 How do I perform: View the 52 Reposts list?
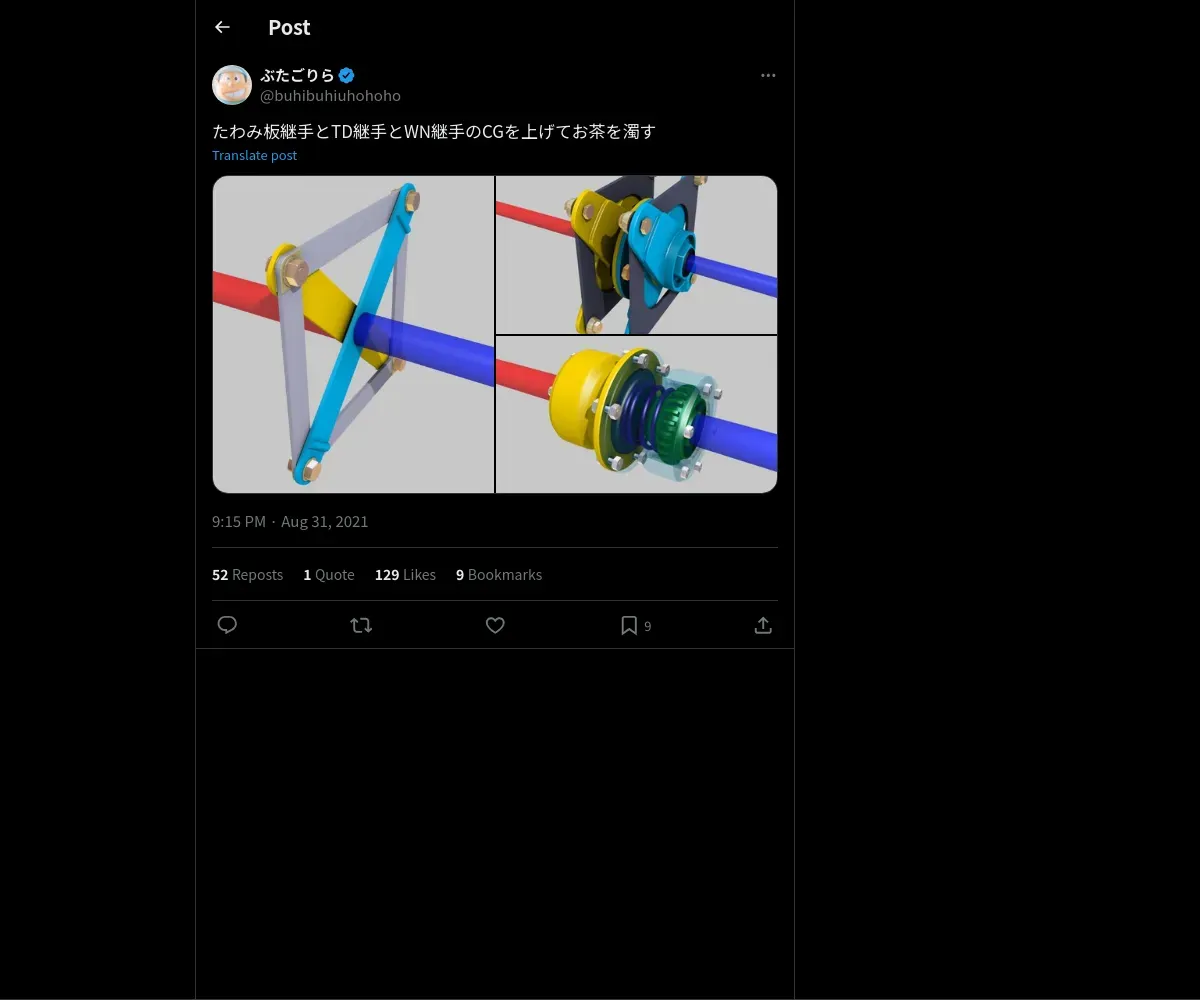[x=247, y=575]
